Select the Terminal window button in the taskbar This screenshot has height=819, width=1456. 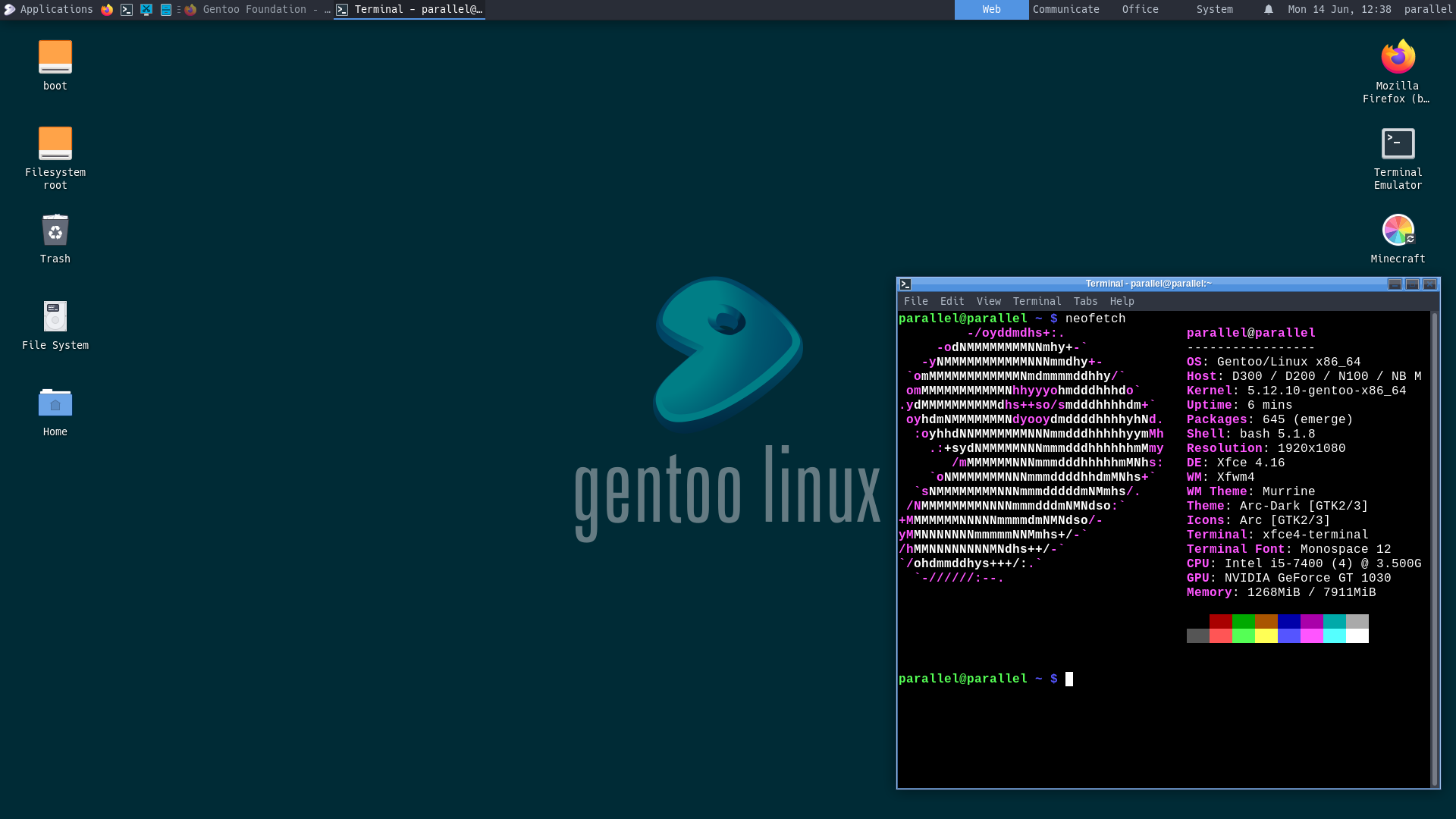pyautogui.click(x=409, y=10)
